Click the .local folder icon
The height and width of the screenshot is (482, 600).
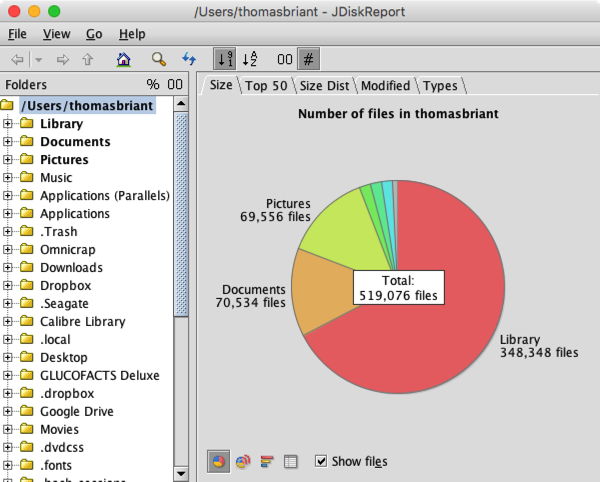(26, 339)
